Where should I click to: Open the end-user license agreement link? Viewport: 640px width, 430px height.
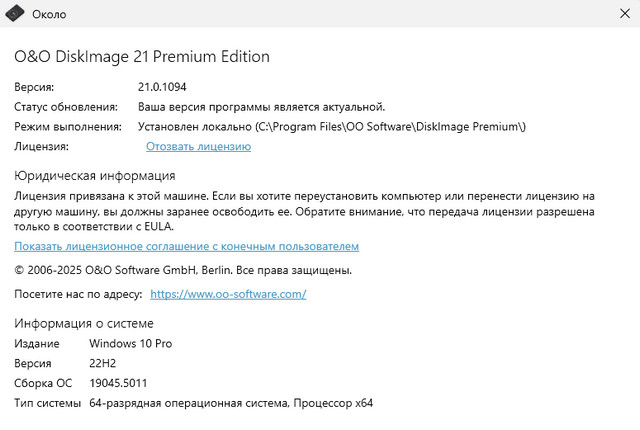click(x=186, y=246)
